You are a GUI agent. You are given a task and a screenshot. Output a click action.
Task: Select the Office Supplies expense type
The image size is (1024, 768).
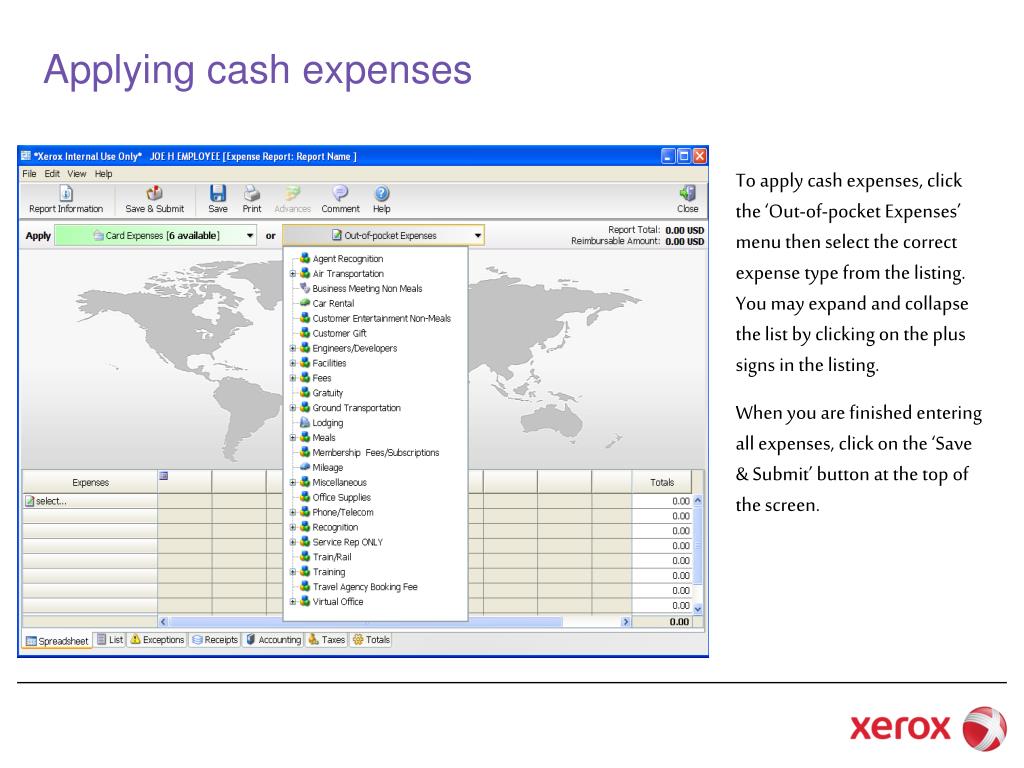pos(341,498)
